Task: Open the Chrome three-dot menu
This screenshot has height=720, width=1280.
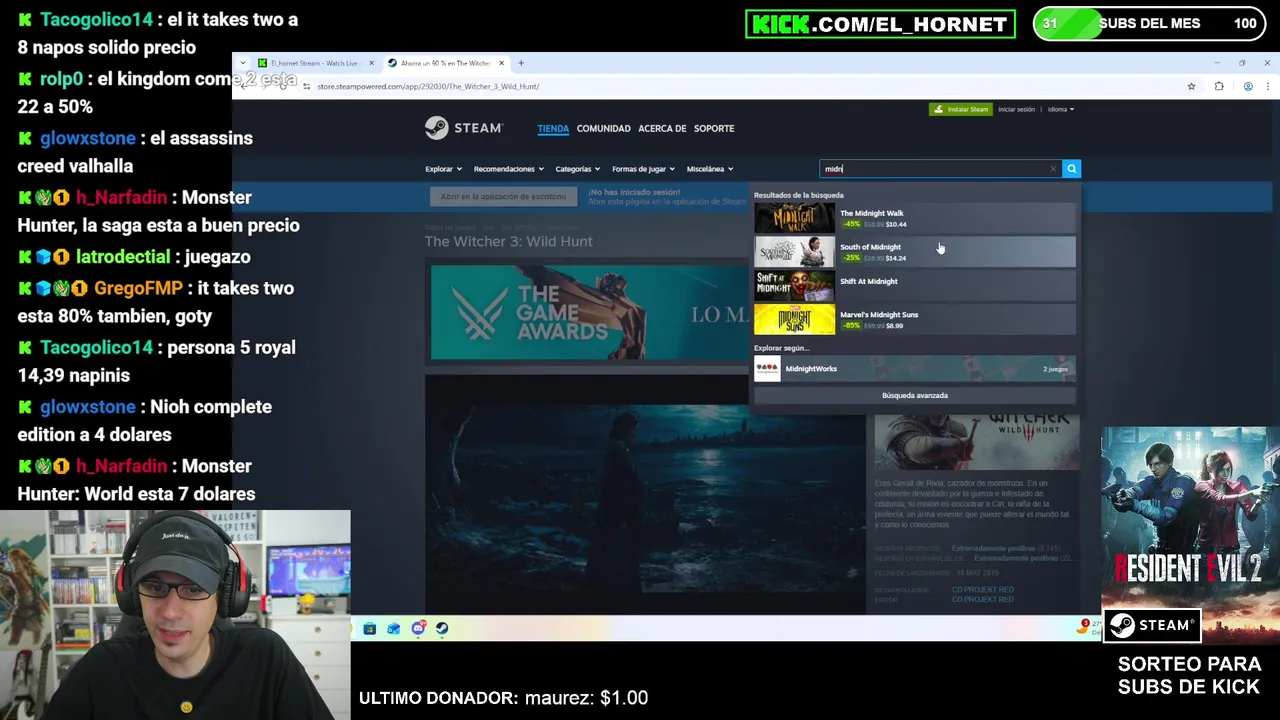Action: click(x=1267, y=86)
